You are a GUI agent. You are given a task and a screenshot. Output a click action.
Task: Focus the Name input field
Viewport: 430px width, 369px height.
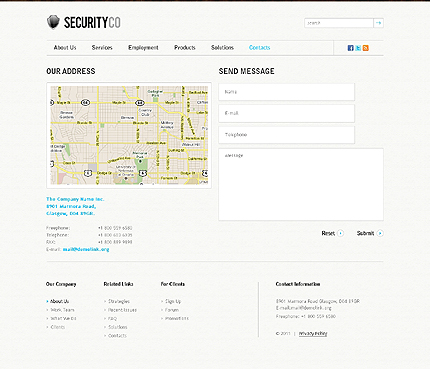(x=287, y=92)
